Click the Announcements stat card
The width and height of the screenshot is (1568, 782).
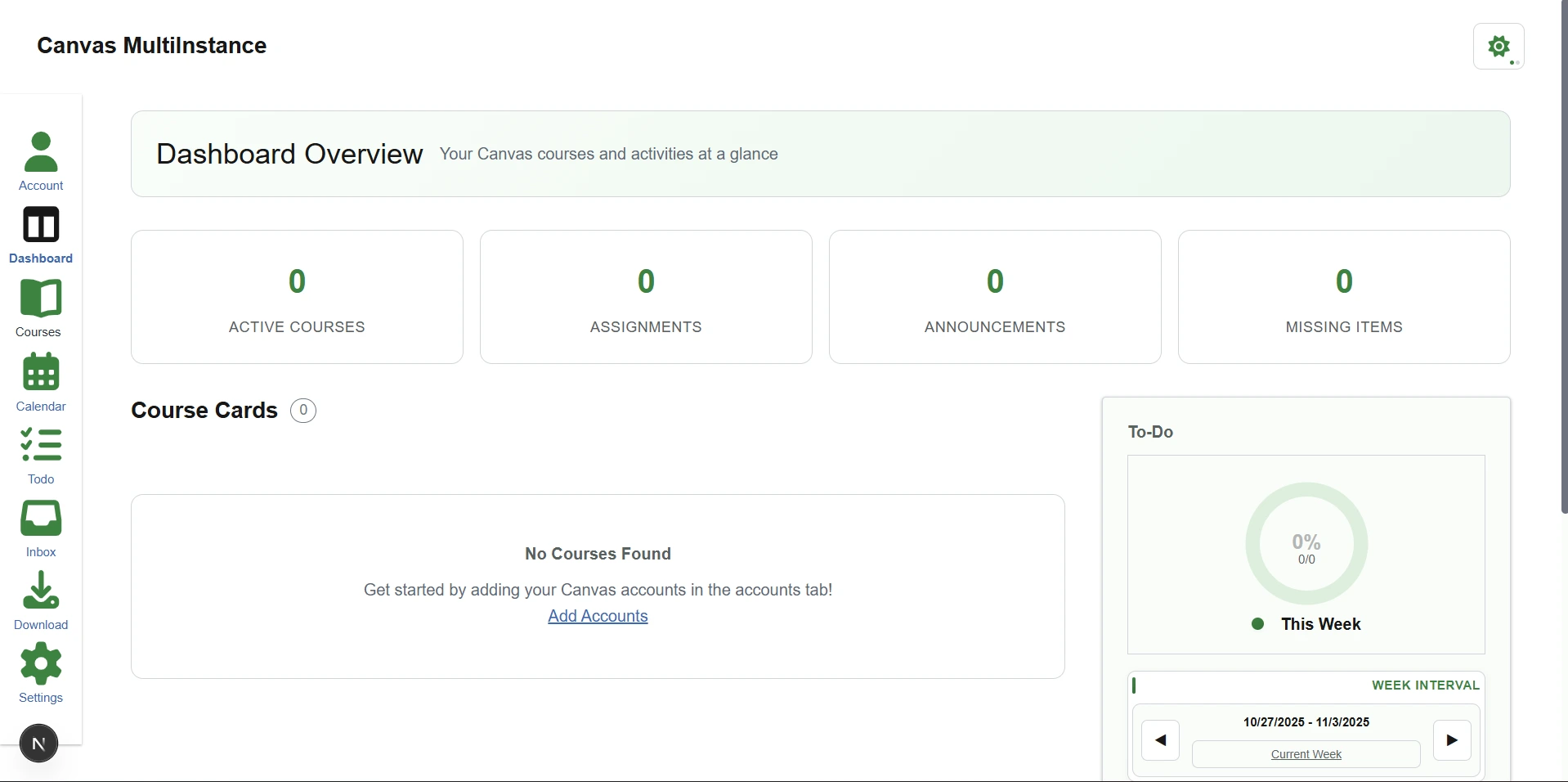pyautogui.click(x=995, y=297)
